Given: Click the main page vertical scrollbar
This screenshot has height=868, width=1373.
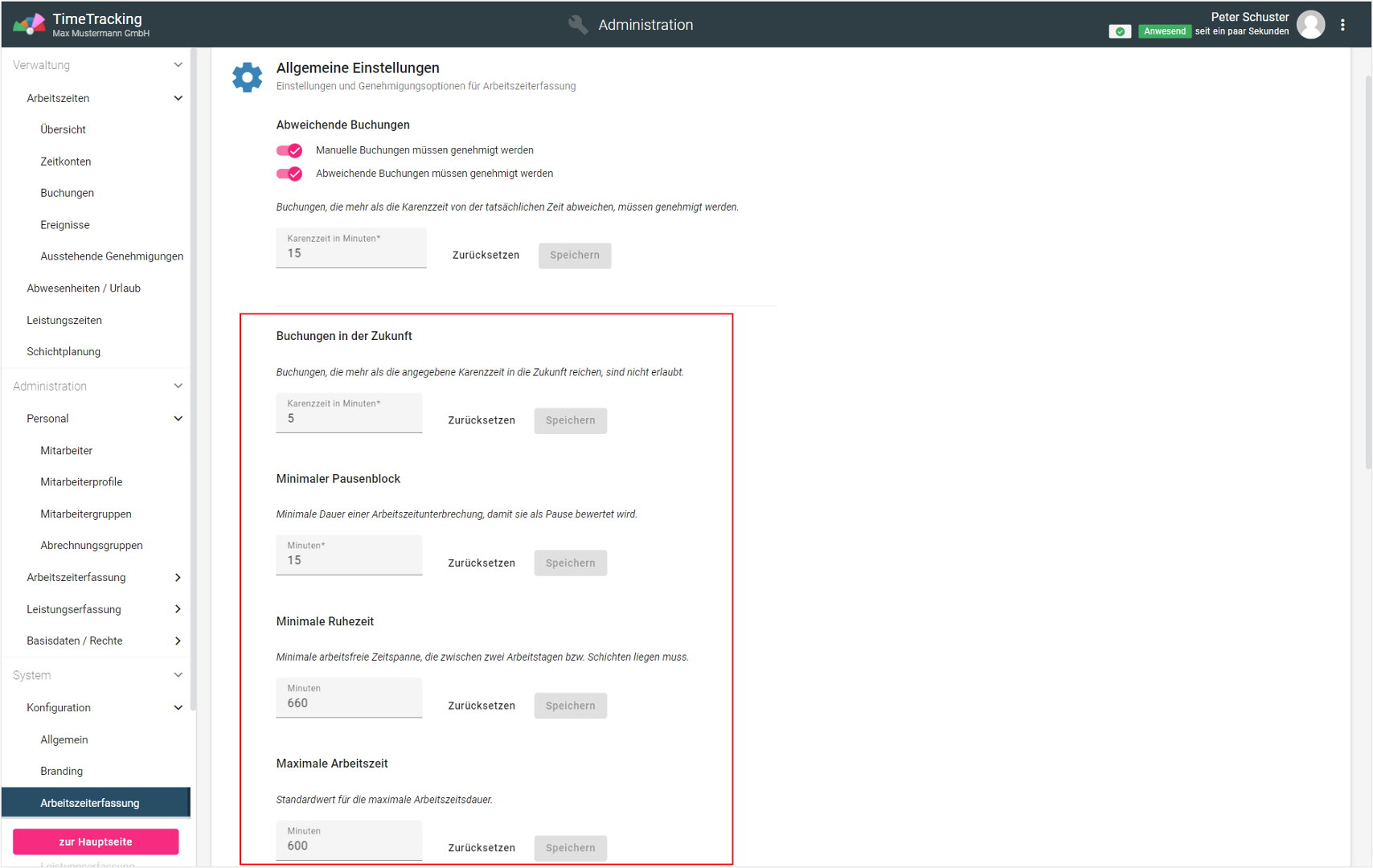Looking at the screenshot, I should coord(1368,272).
